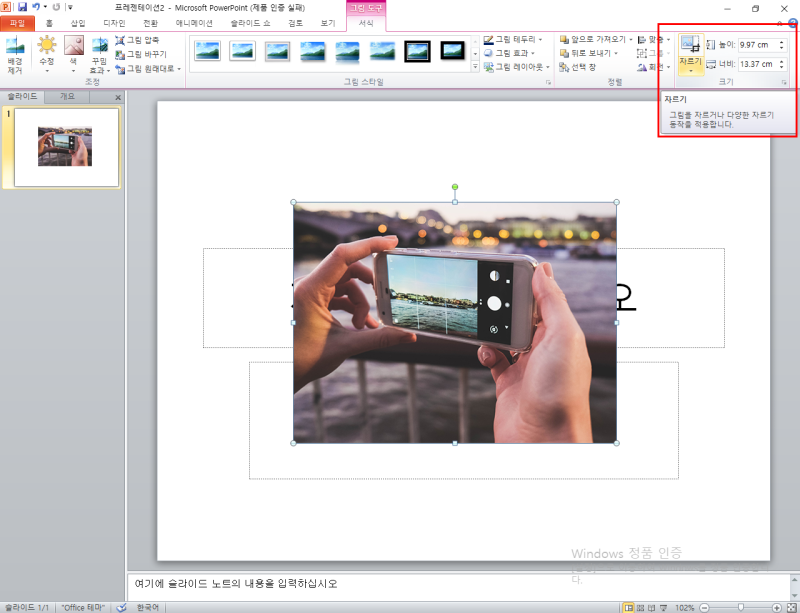Screen dimensions: 800x613
Task: Zoom out with the minus button
Action: click(704, 607)
